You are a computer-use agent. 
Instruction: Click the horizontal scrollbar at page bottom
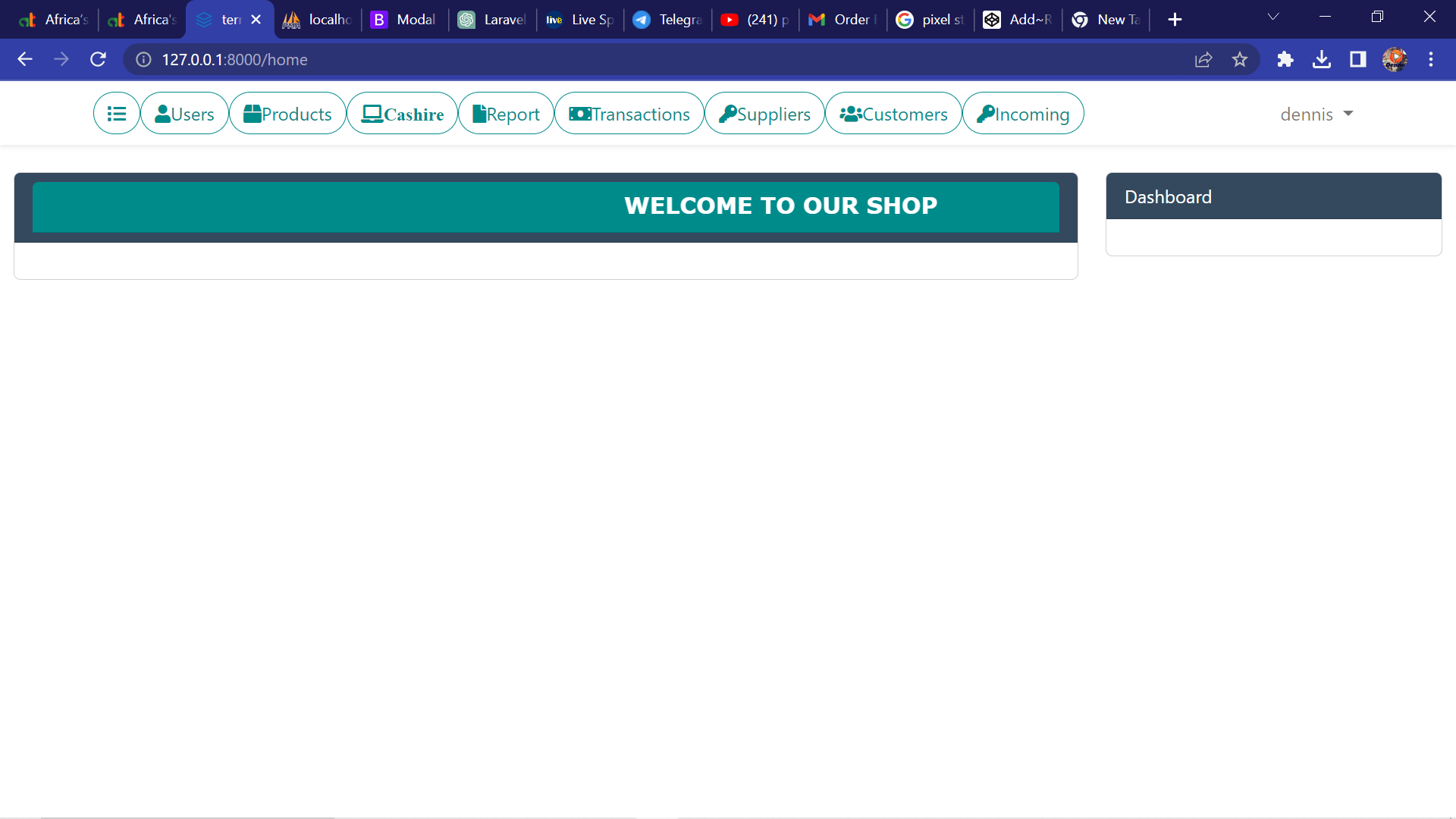[x=187, y=817]
